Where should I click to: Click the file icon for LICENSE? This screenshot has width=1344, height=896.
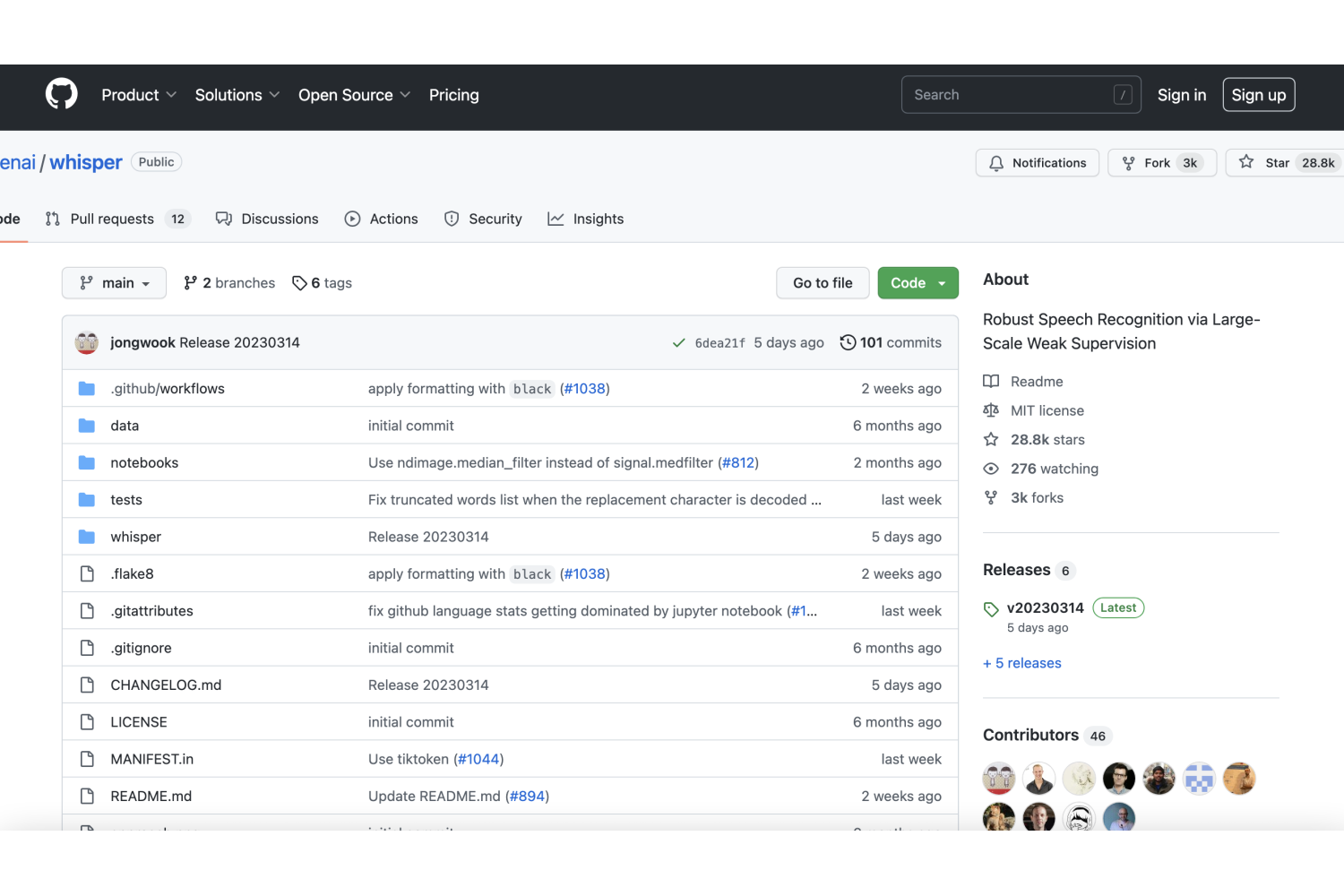87,722
